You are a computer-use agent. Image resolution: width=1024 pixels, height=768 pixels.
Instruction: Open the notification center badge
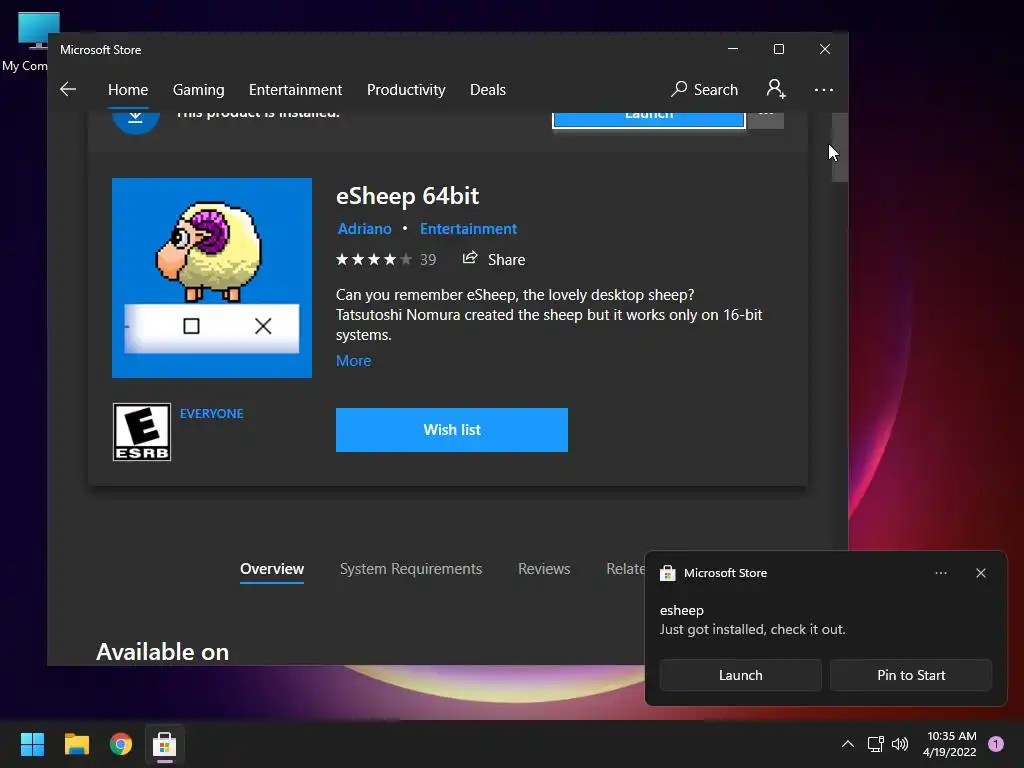(x=995, y=744)
